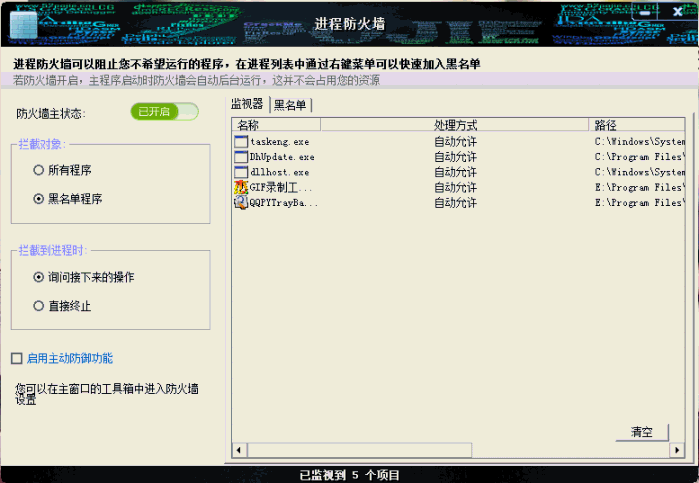699x483 pixels.
Task: Click the GIF录制工 application icon
Action: pyautogui.click(x=241, y=187)
